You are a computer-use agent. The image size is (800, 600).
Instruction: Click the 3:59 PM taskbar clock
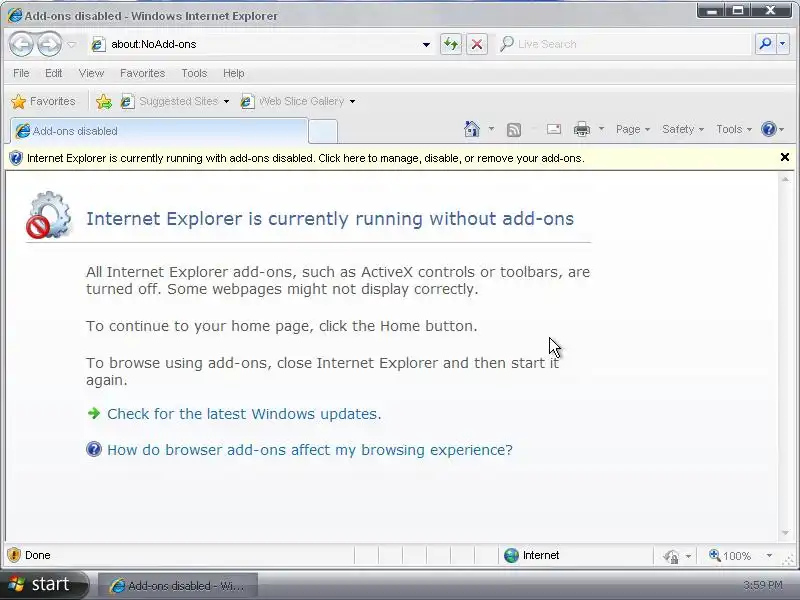(x=763, y=585)
